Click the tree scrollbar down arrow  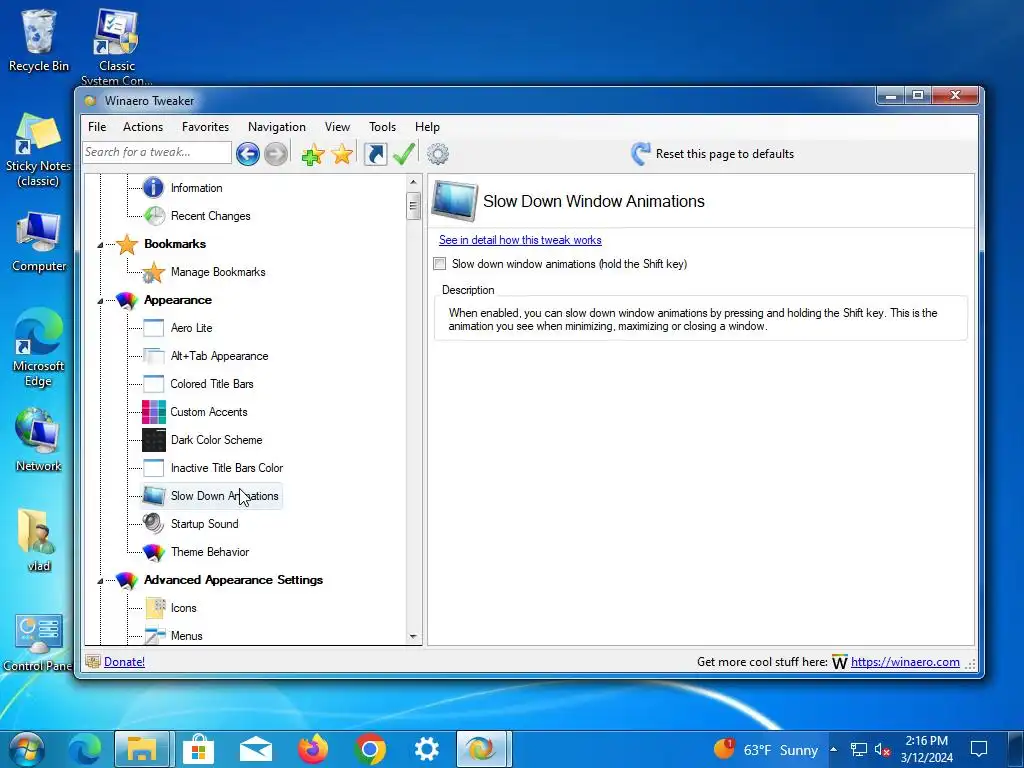(x=413, y=636)
